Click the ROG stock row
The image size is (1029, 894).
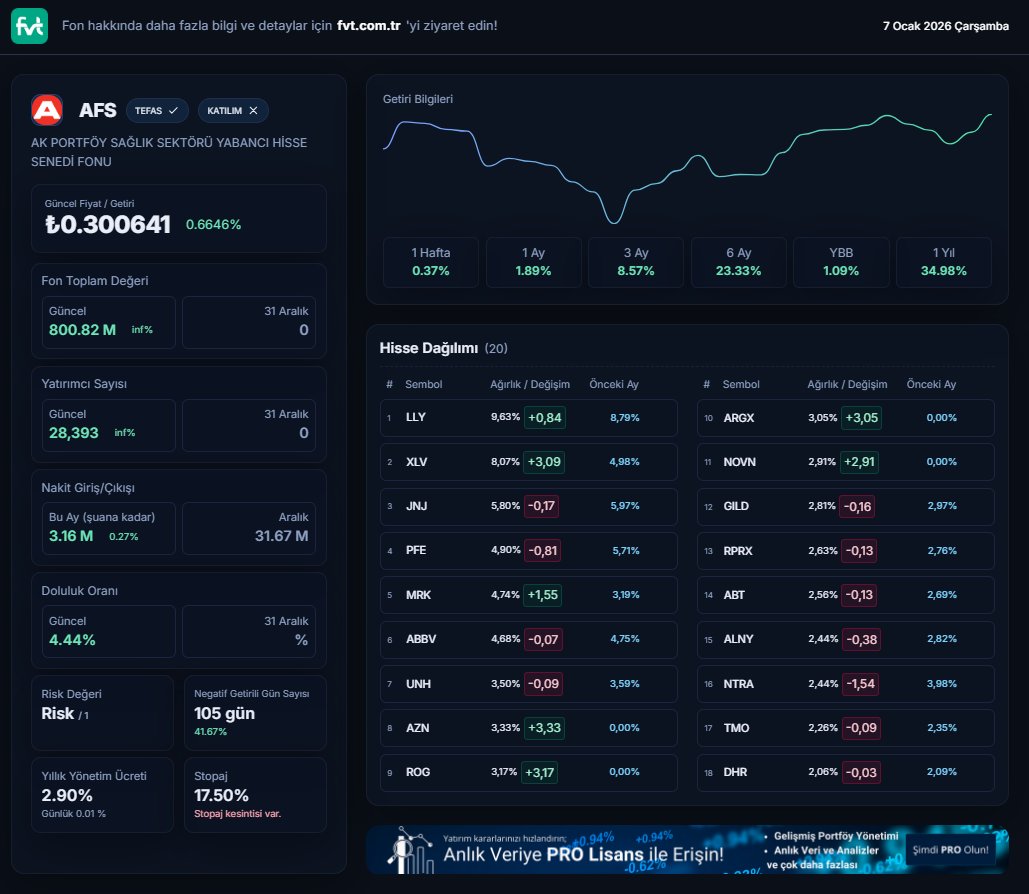pos(528,772)
